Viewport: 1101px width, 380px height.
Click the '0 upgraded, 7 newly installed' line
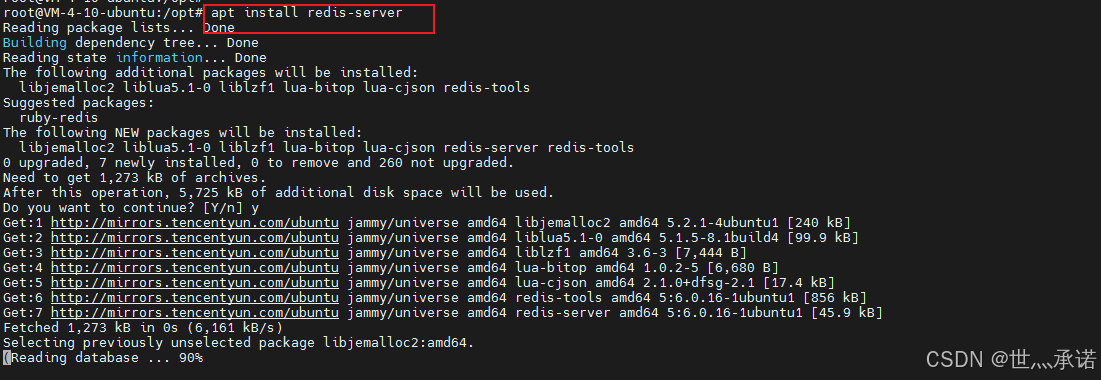pyautogui.click(x=258, y=163)
